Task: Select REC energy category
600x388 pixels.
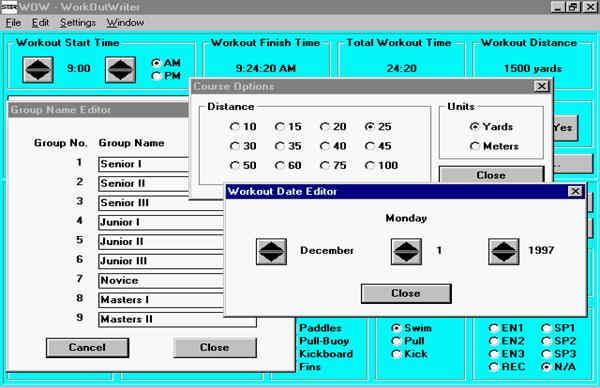Action: point(507,367)
